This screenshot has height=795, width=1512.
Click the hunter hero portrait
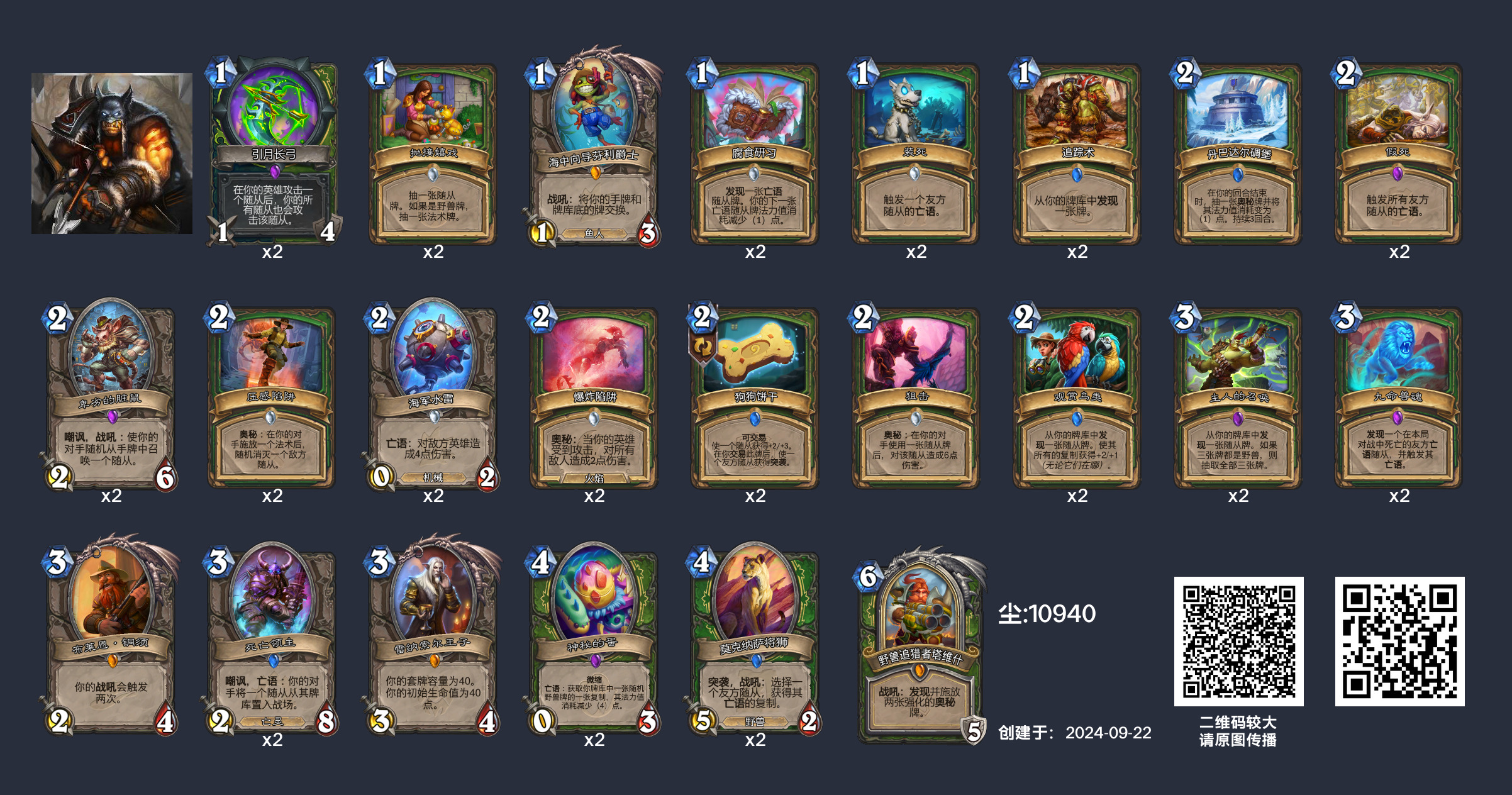[112, 153]
